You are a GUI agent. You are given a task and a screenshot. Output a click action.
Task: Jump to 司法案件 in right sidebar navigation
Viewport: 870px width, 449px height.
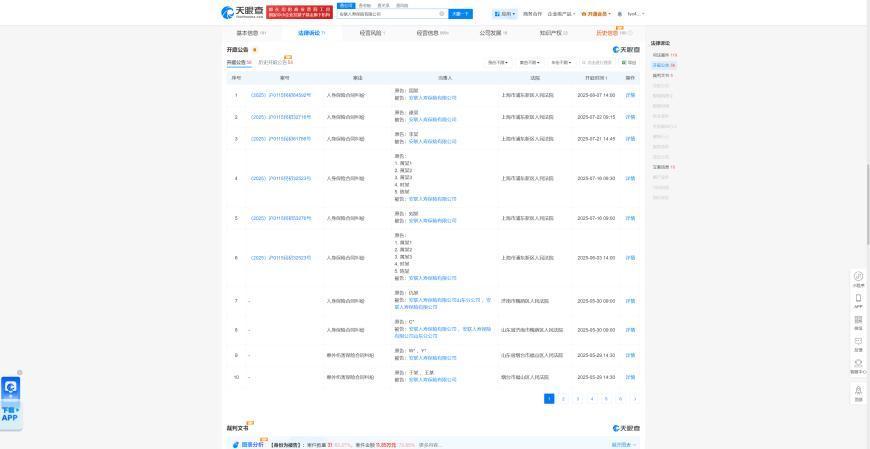pyautogui.click(x=664, y=56)
